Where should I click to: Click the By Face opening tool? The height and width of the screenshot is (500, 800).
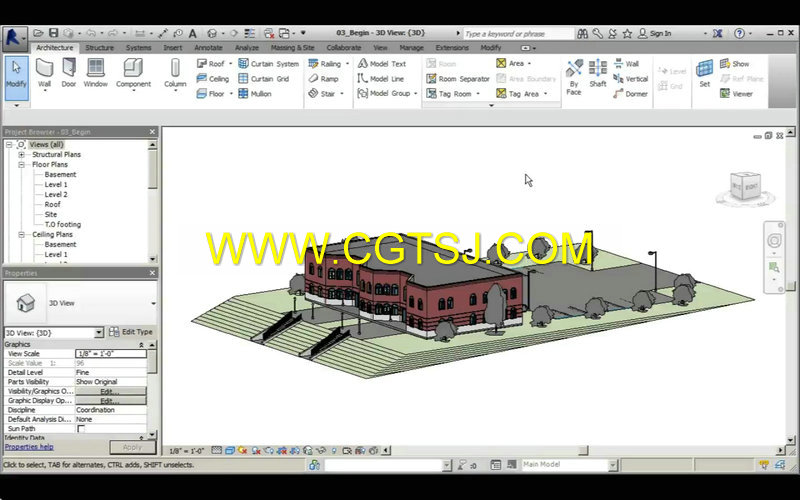[x=573, y=77]
